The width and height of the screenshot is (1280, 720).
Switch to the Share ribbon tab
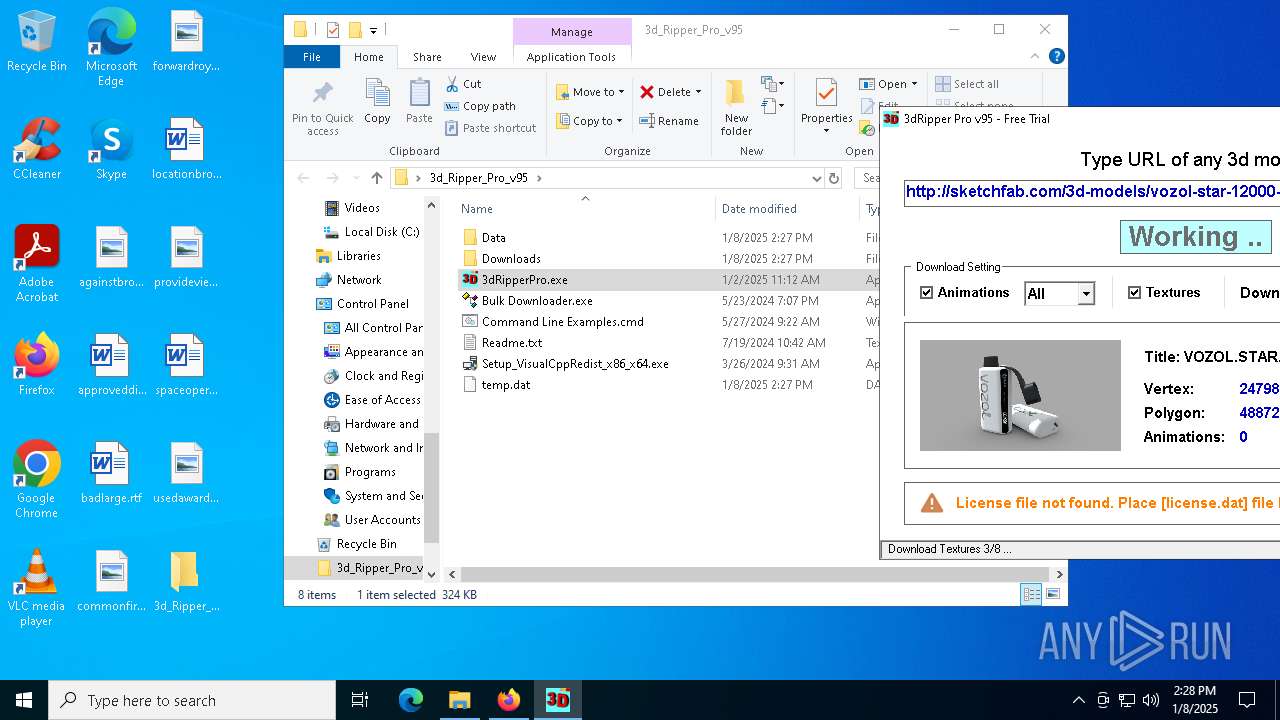427,57
